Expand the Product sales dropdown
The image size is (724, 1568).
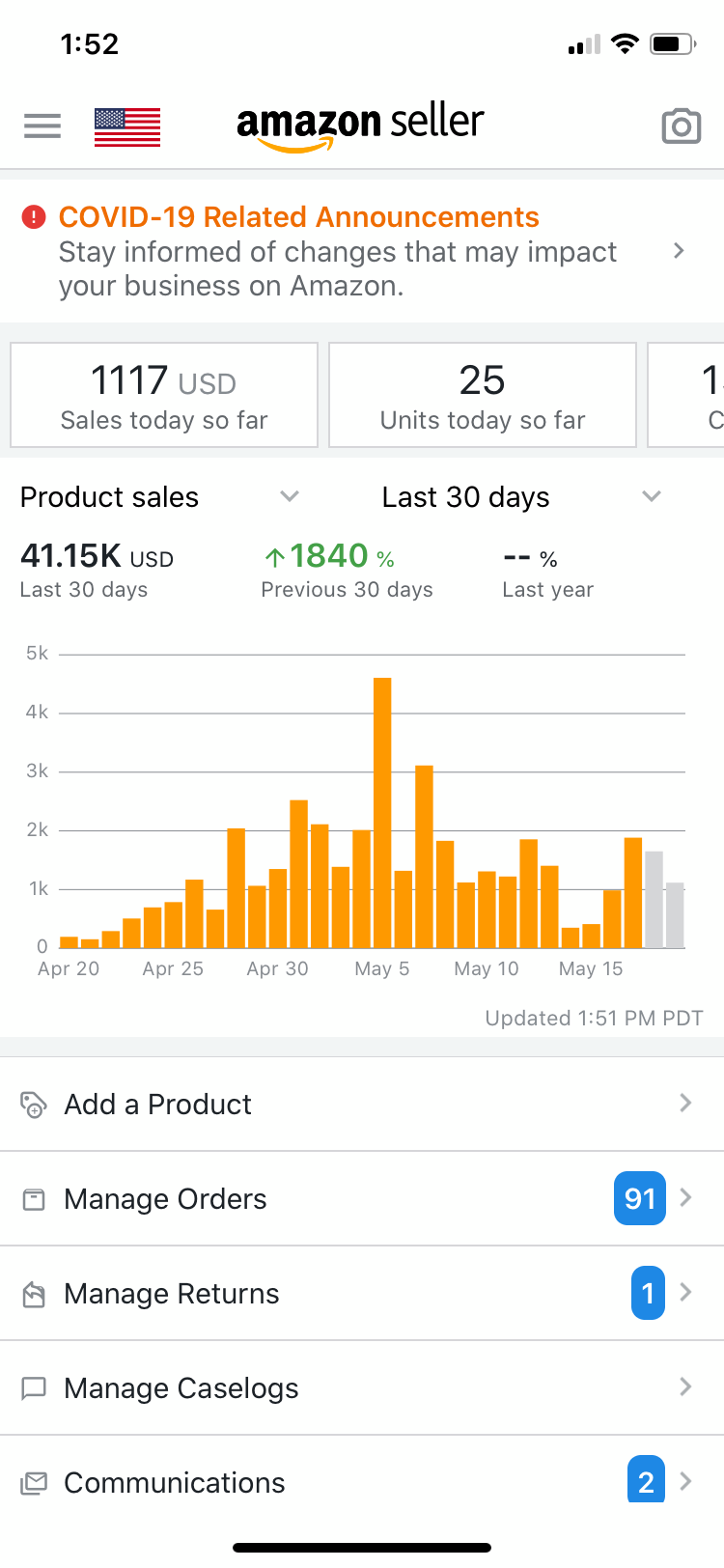(x=289, y=496)
